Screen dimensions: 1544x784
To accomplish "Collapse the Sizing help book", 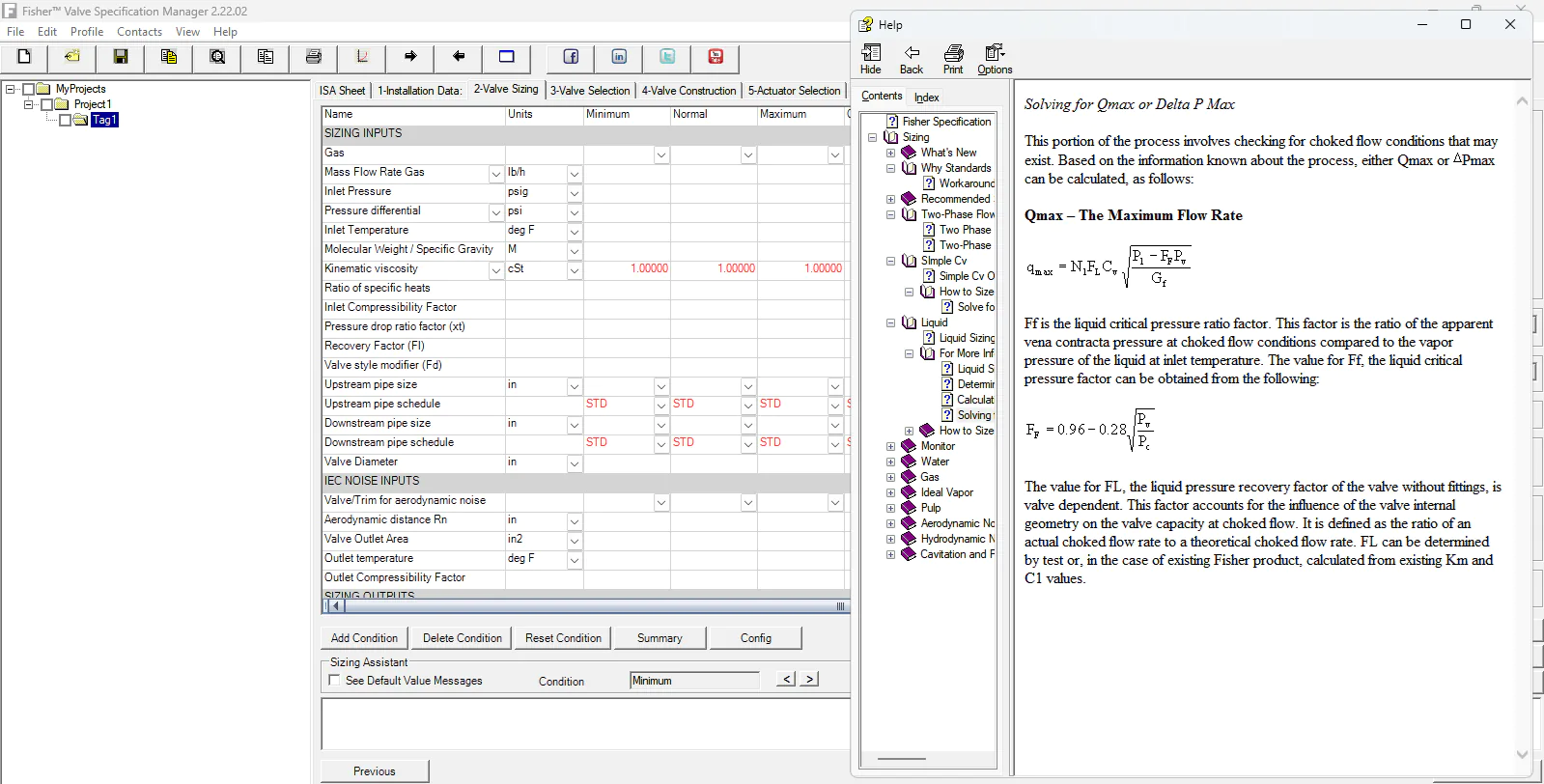I will (872, 137).
